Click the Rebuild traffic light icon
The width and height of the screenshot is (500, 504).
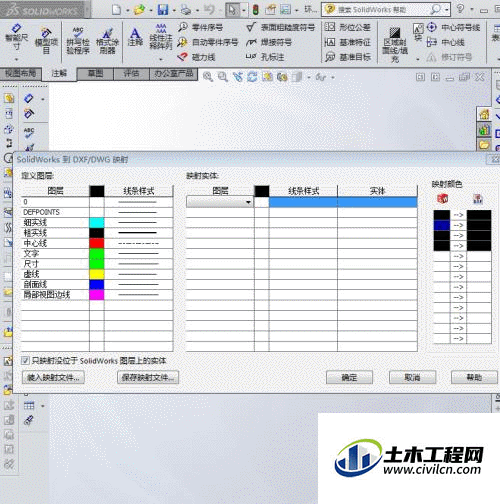(255, 10)
